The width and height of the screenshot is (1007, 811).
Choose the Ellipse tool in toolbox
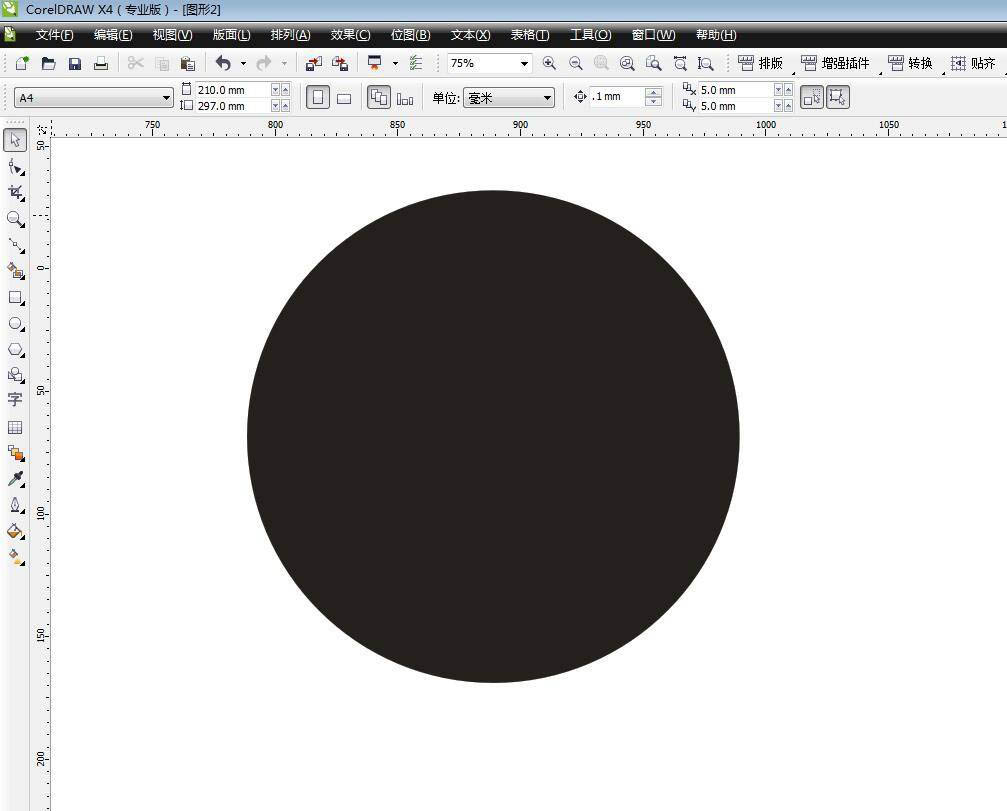coord(15,323)
